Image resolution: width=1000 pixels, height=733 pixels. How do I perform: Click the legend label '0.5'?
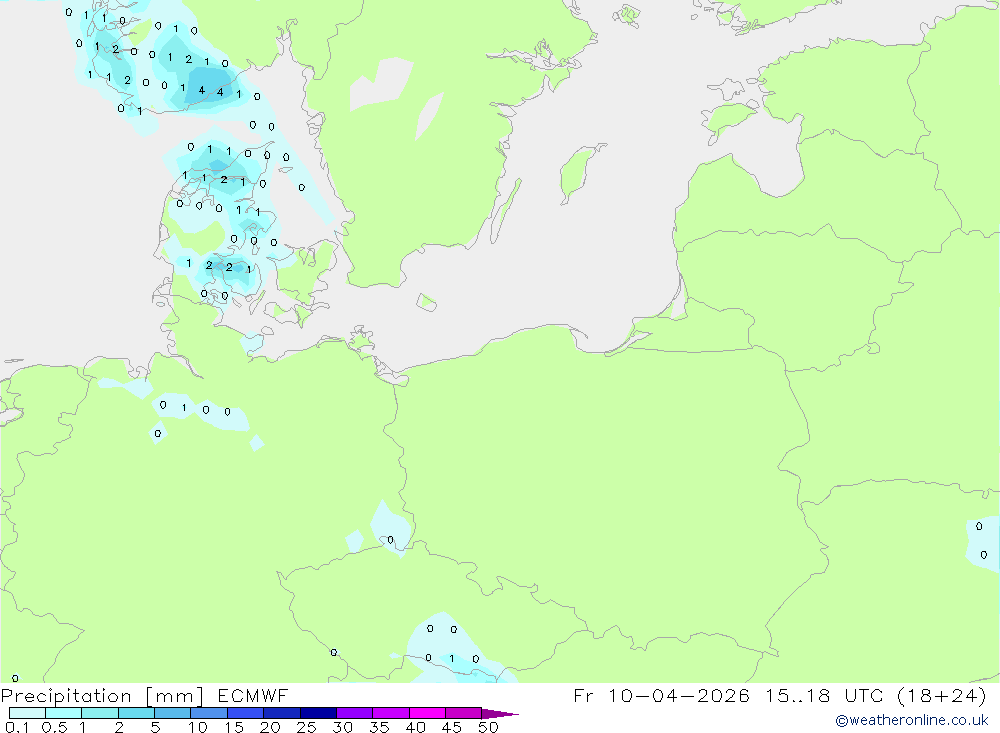54,727
